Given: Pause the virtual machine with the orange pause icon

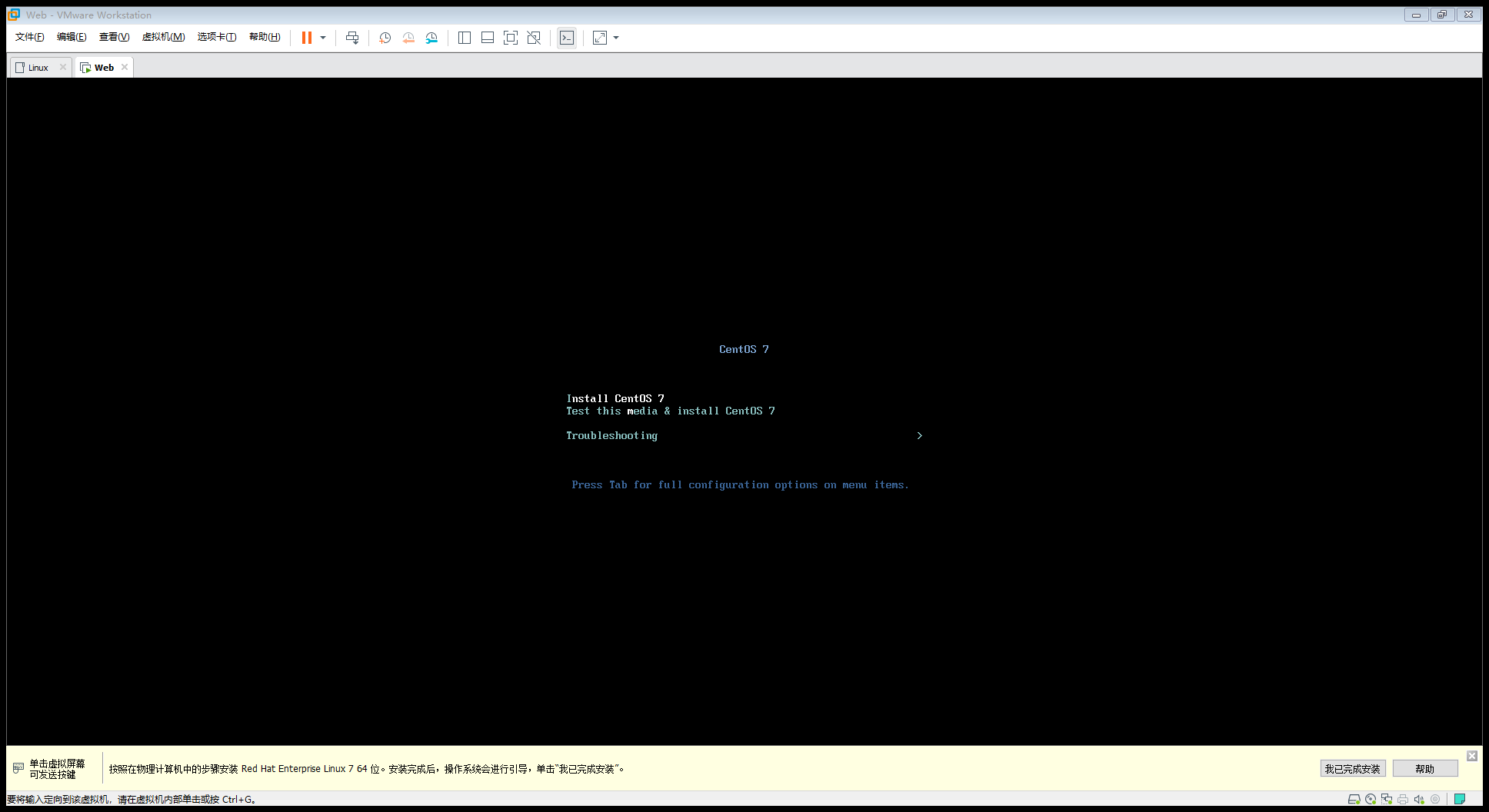Looking at the screenshot, I should [306, 38].
